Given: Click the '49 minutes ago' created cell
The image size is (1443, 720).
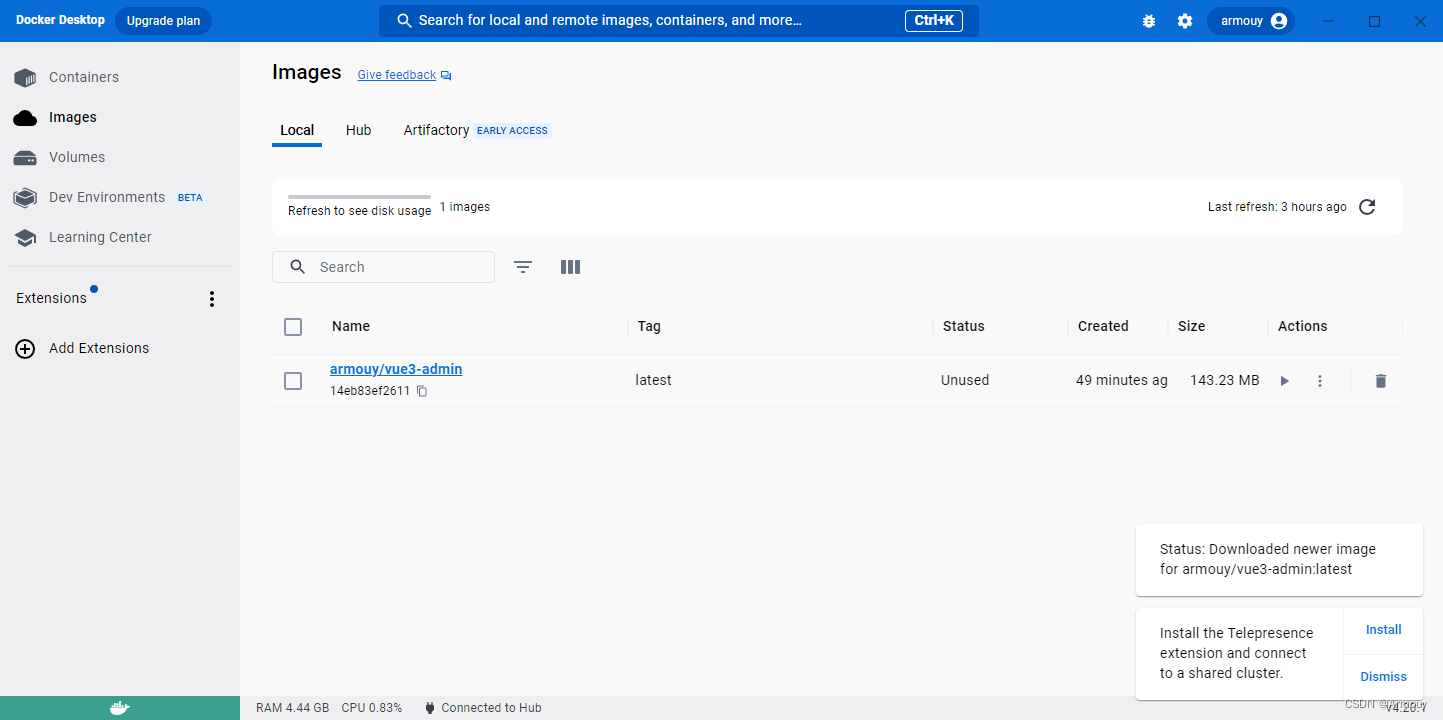Looking at the screenshot, I should click(1122, 380).
